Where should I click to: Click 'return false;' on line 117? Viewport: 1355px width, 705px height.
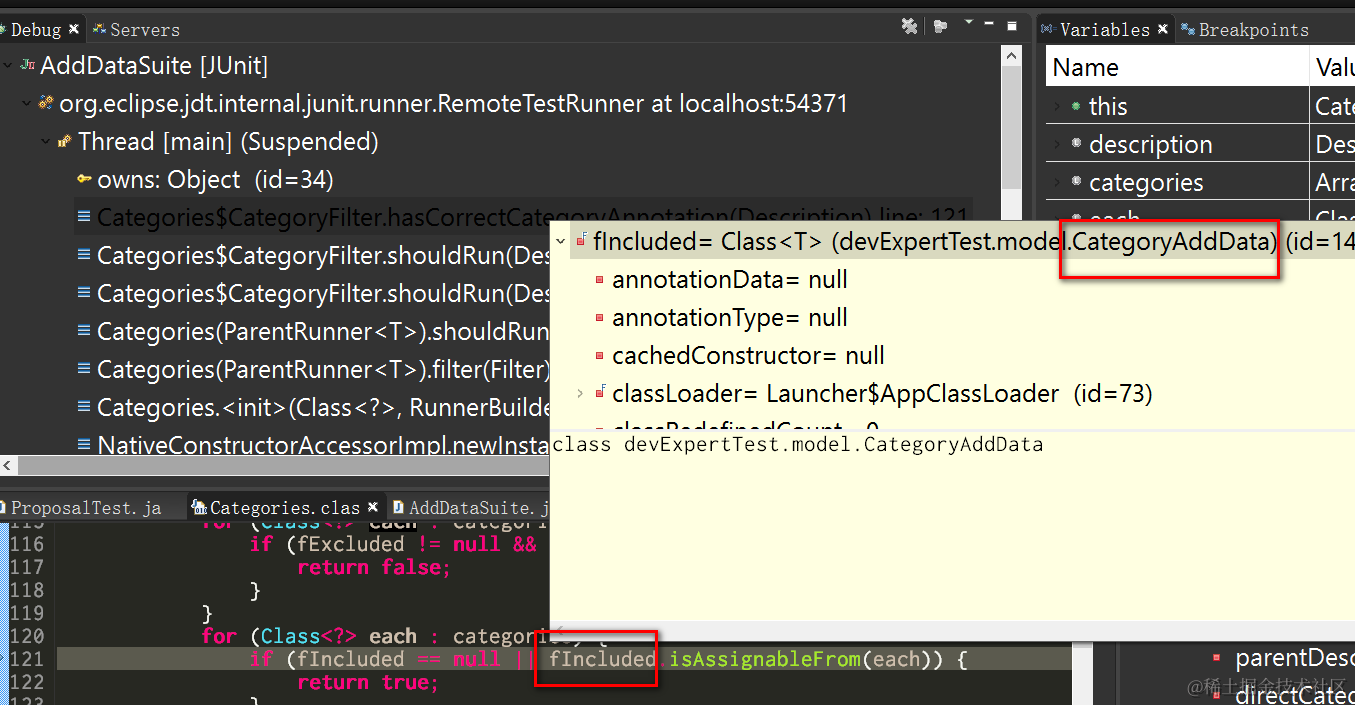click(374, 568)
